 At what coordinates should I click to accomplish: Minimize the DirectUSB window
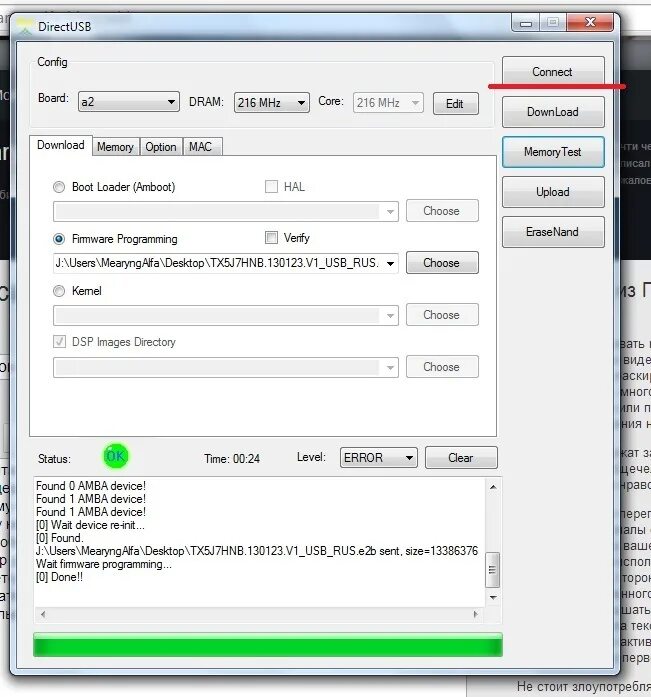point(526,23)
